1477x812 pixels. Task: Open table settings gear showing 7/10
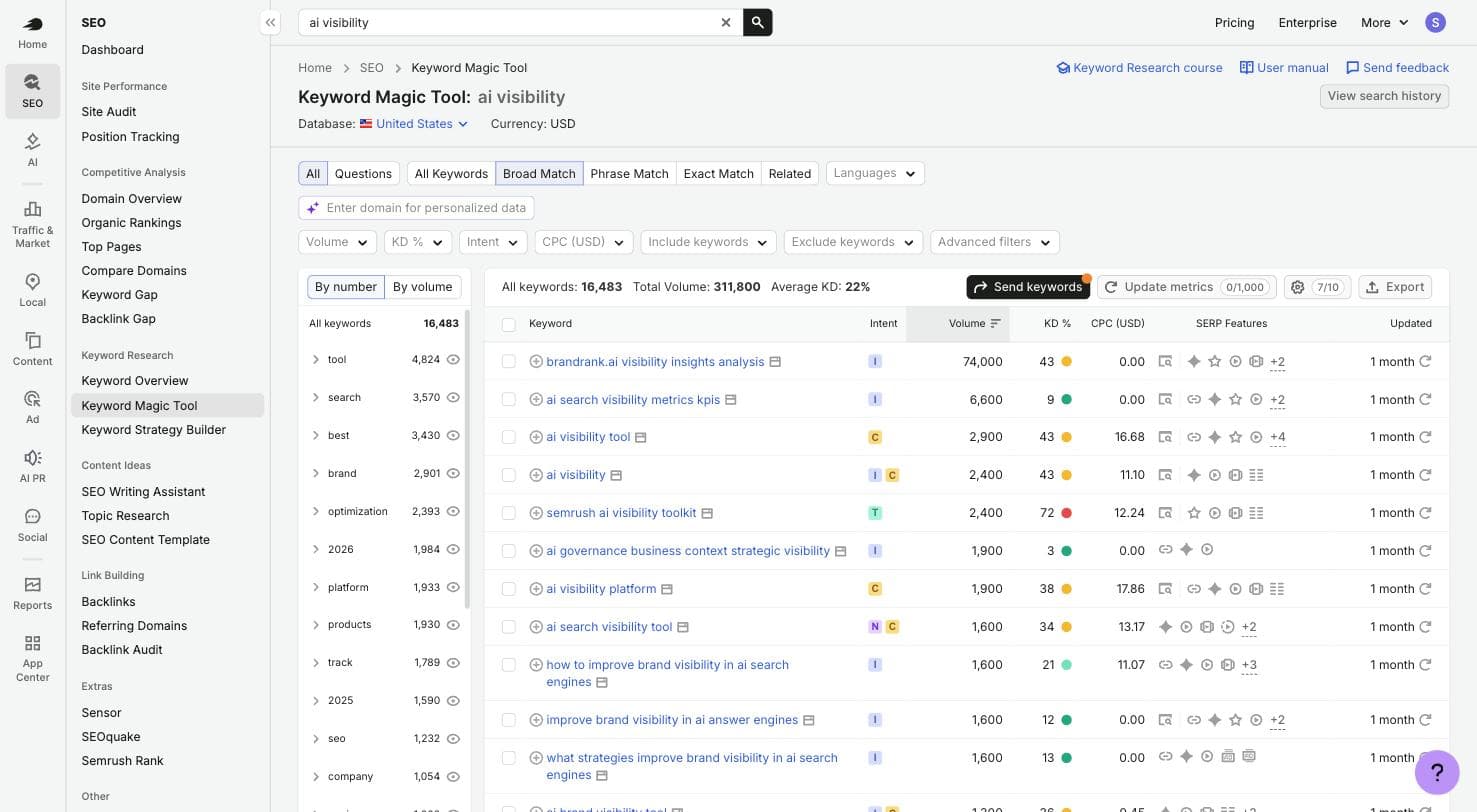1318,287
